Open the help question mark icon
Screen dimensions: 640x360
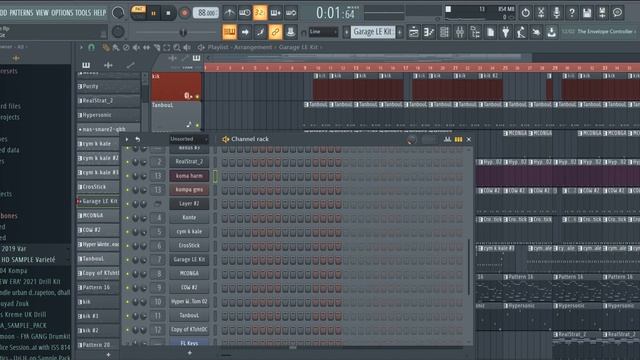point(571,13)
